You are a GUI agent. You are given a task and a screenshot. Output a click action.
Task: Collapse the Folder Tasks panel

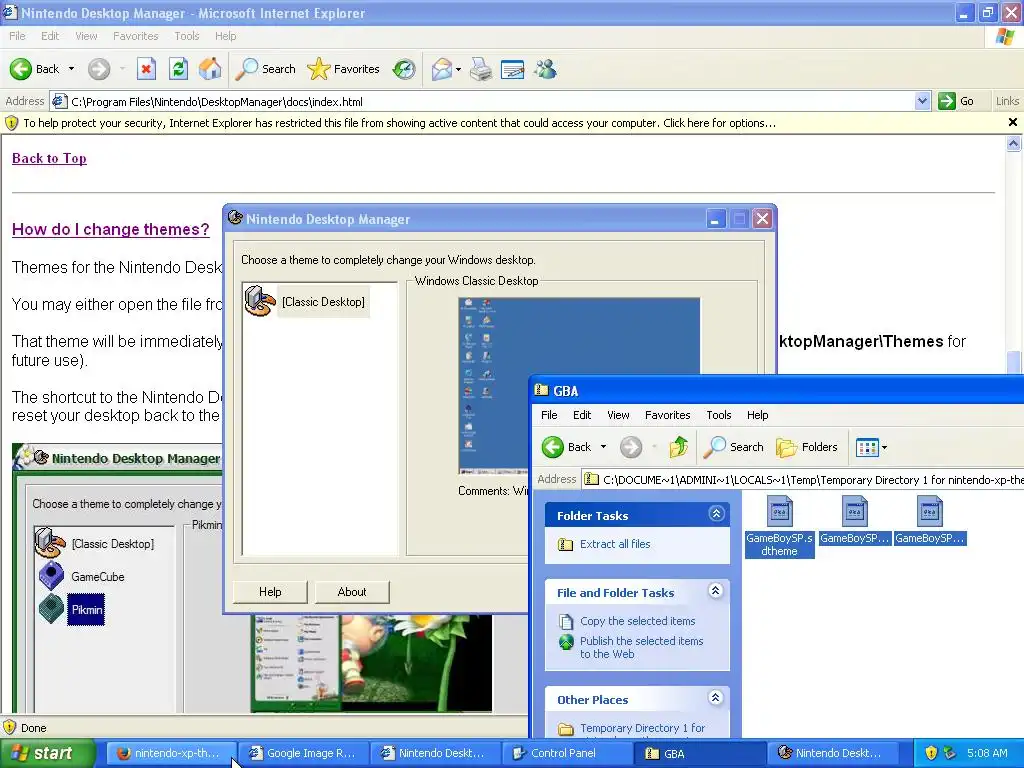click(x=716, y=514)
